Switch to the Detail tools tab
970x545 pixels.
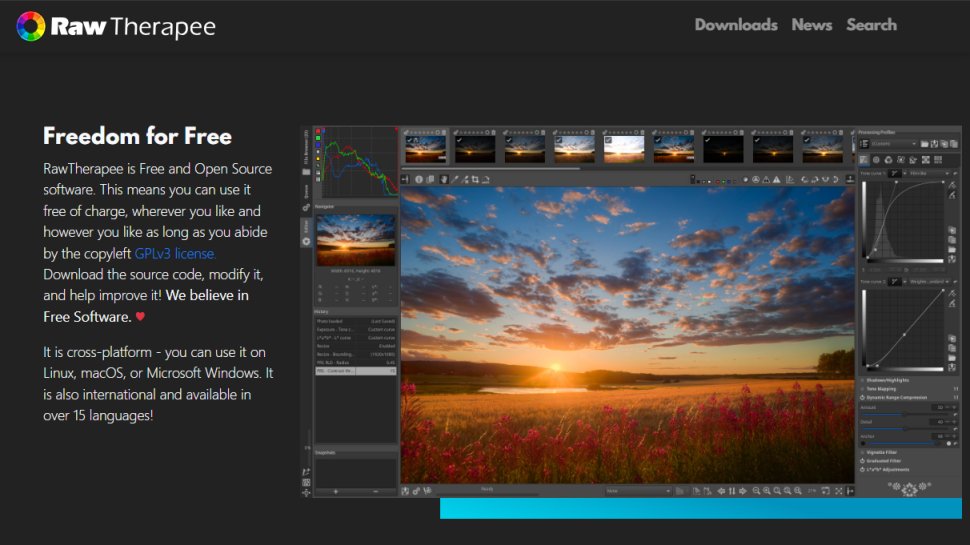tap(876, 160)
